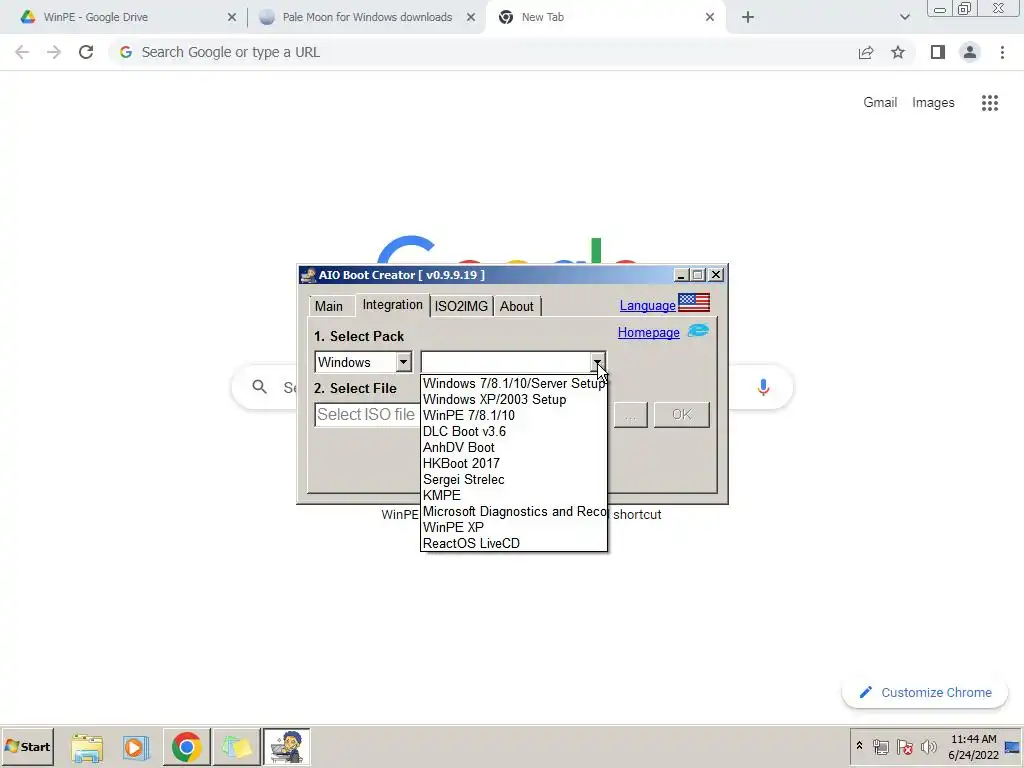
Task: Open the Windows pack type combo box
Action: click(x=363, y=362)
